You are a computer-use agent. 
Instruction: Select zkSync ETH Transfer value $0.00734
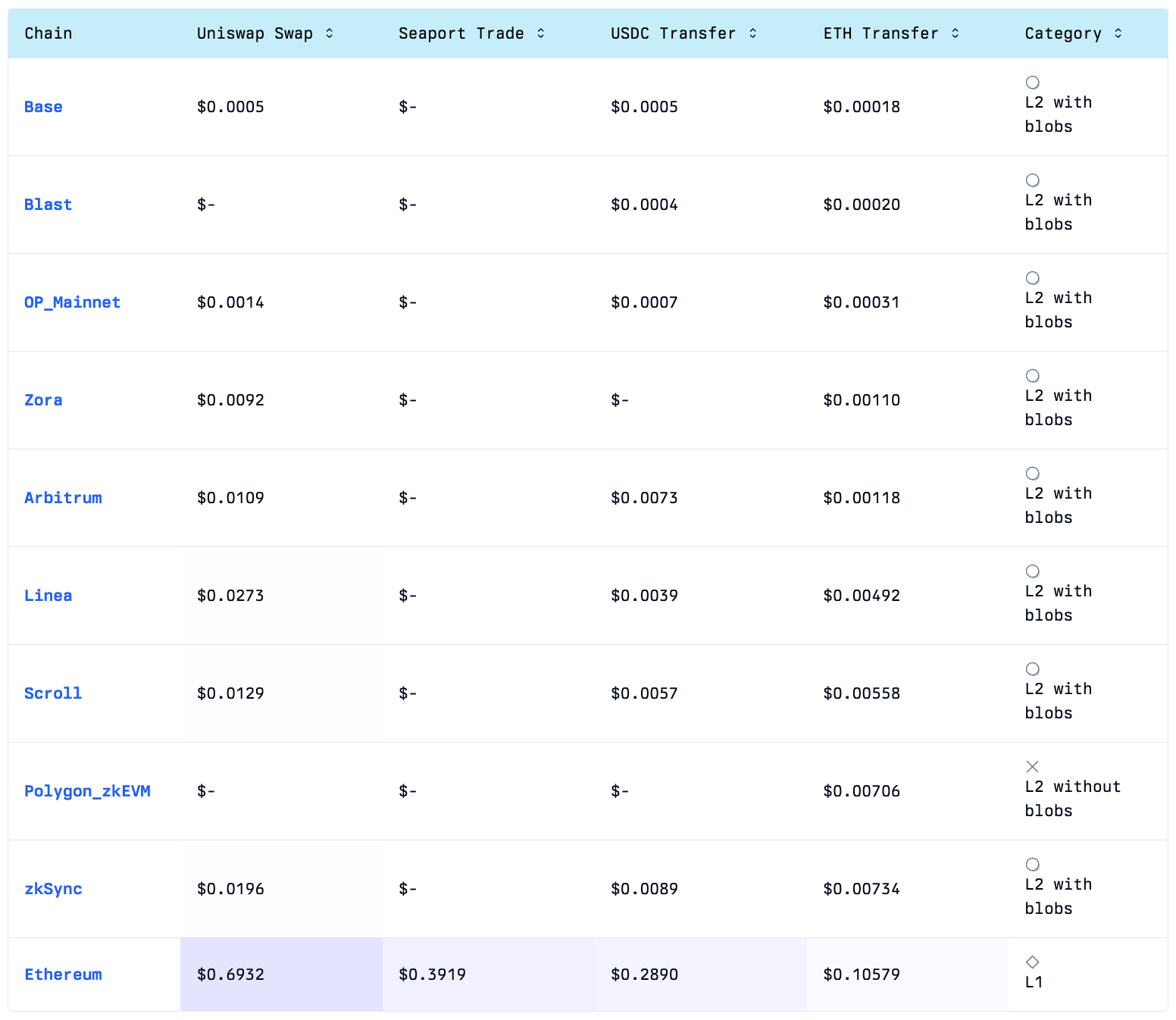[862, 889]
